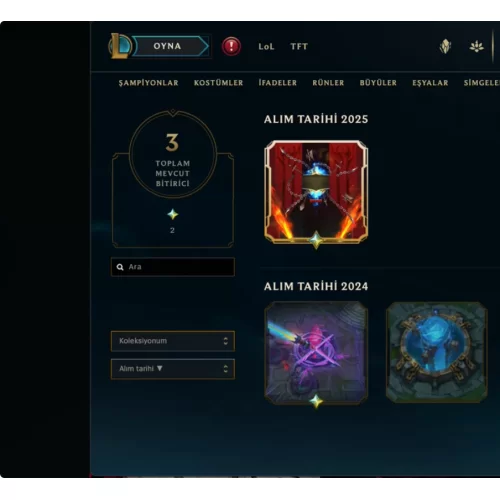Open the lotus flower icon in header

[476, 46]
